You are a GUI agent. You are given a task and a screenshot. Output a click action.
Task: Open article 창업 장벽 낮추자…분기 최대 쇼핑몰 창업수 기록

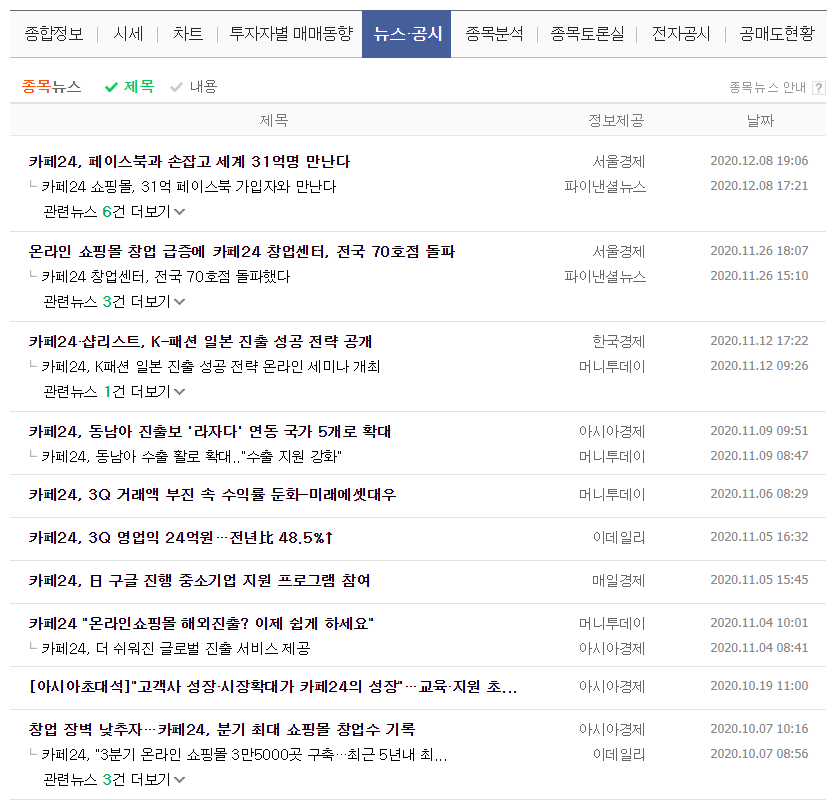(222, 730)
